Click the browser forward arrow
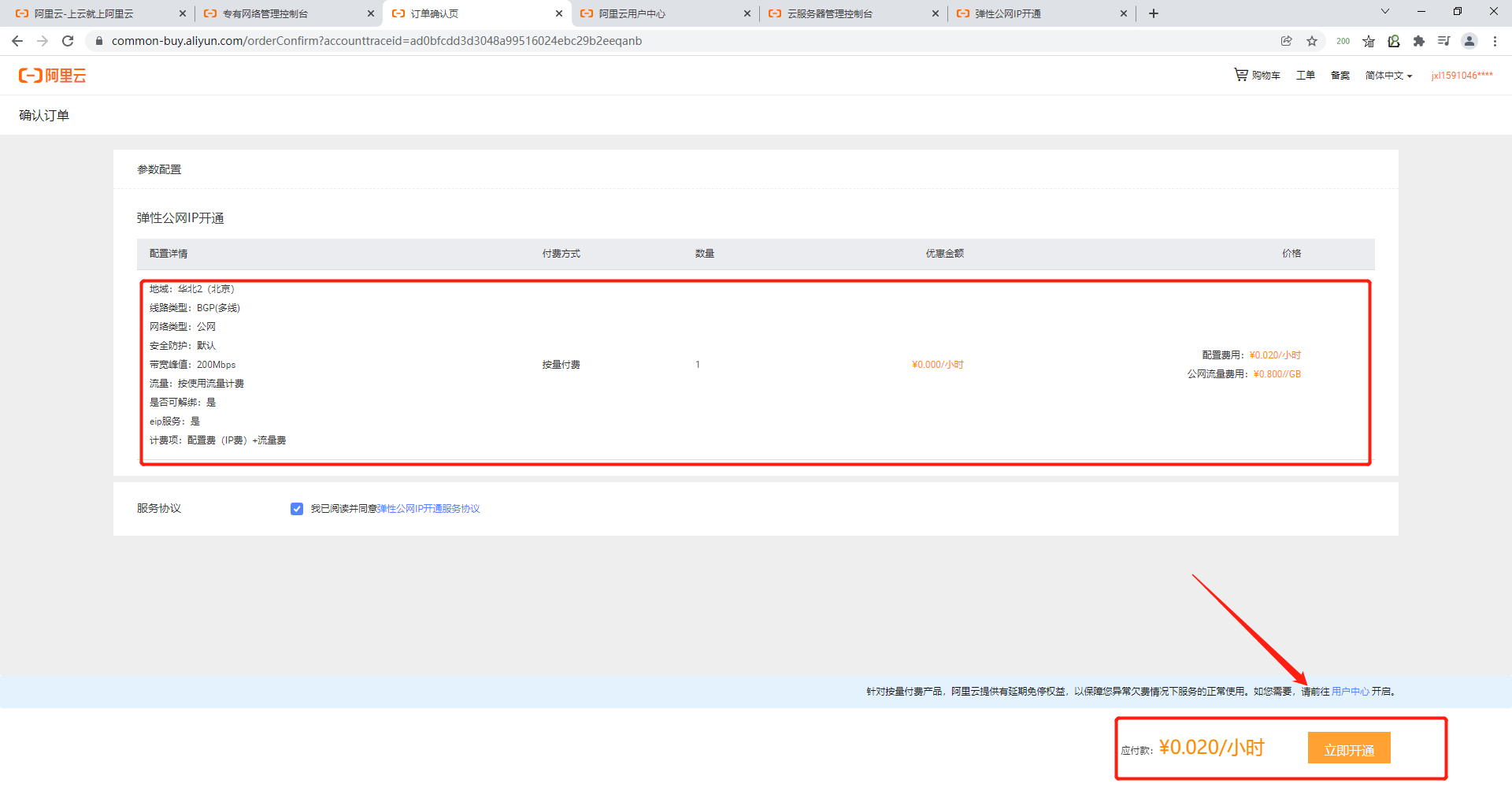 point(43,41)
